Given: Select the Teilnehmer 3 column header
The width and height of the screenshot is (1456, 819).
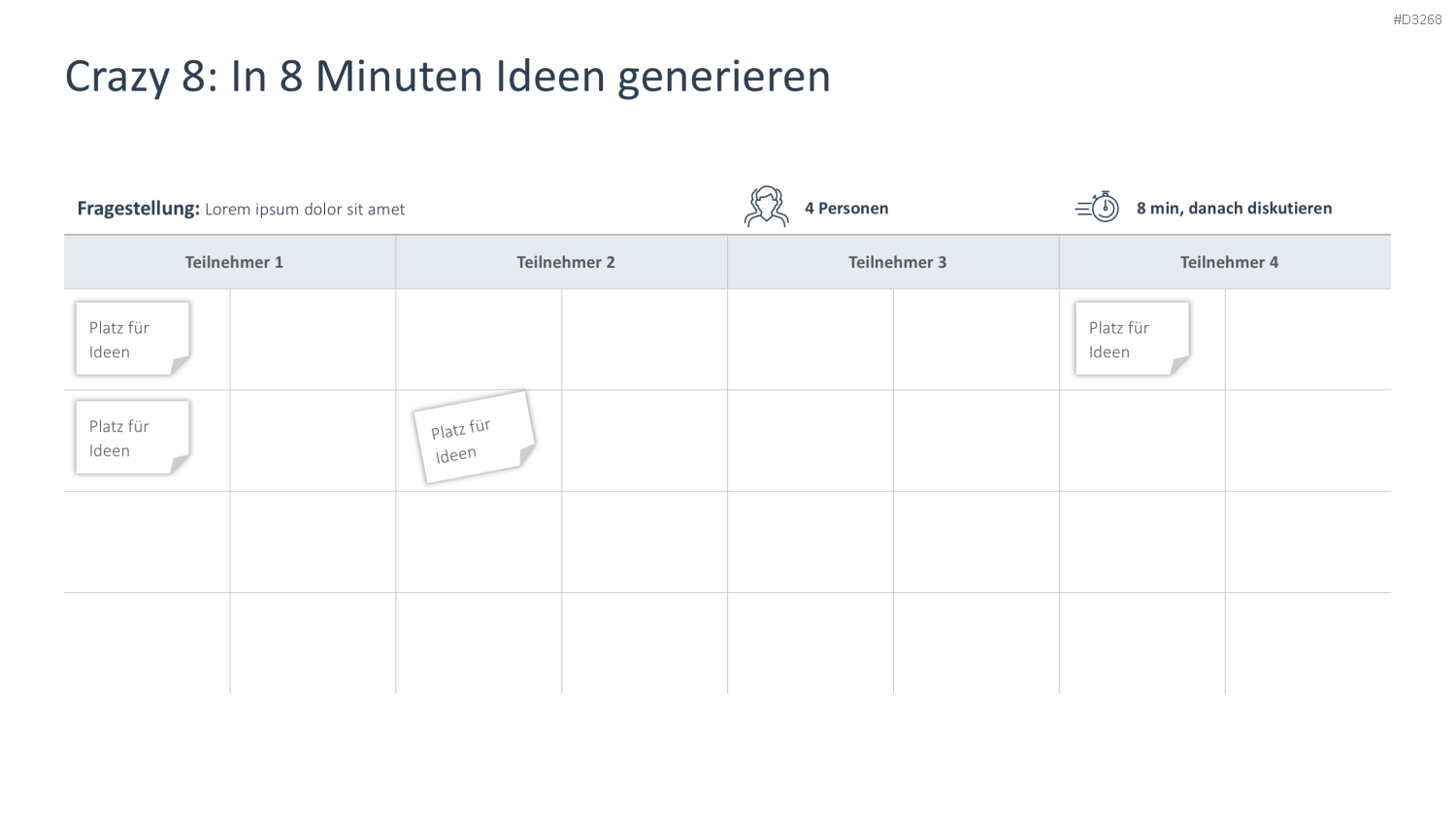Looking at the screenshot, I should pyautogui.click(x=894, y=262).
